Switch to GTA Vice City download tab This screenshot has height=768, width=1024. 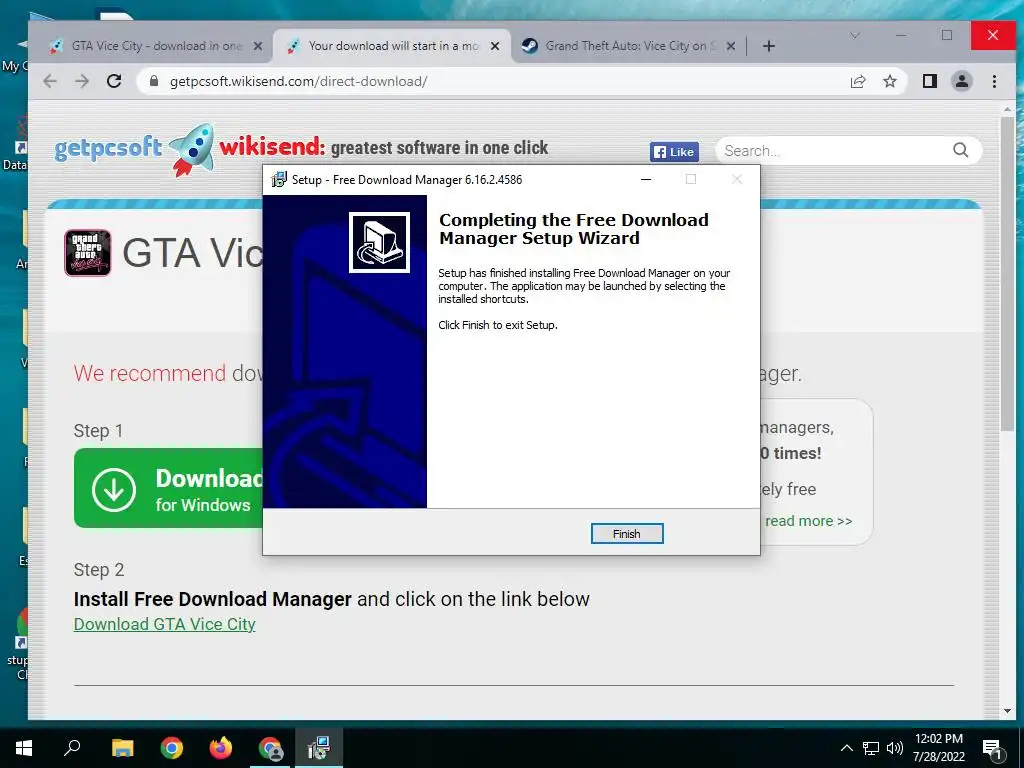[155, 46]
